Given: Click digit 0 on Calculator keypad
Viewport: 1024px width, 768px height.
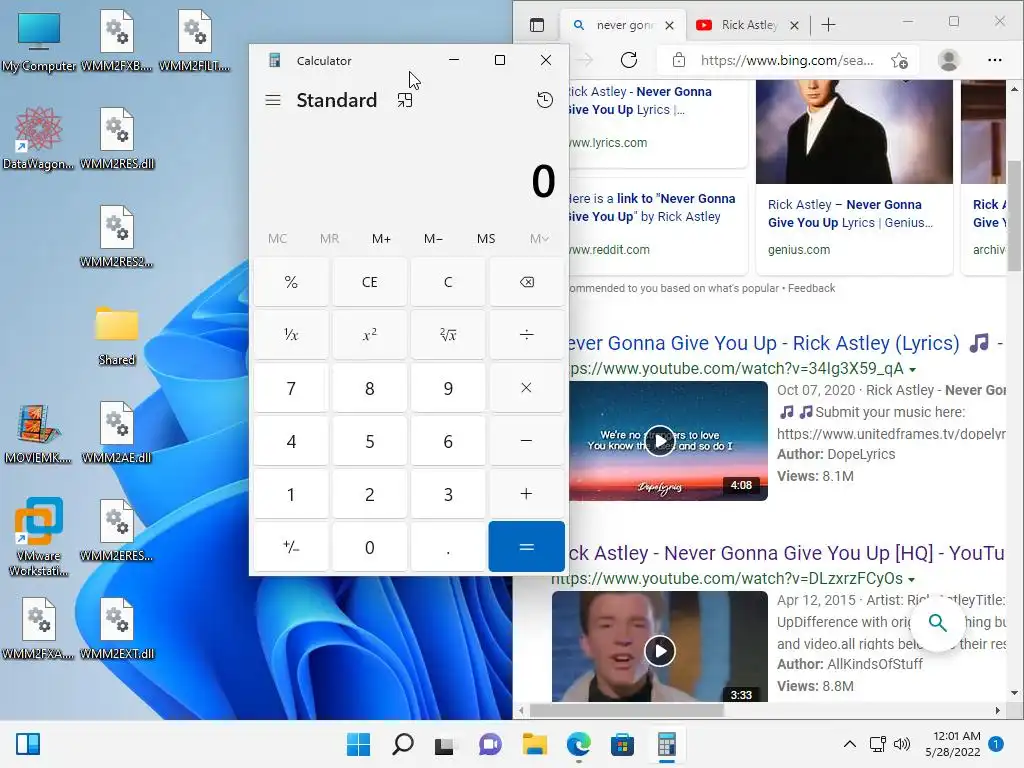Looking at the screenshot, I should pos(370,547).
